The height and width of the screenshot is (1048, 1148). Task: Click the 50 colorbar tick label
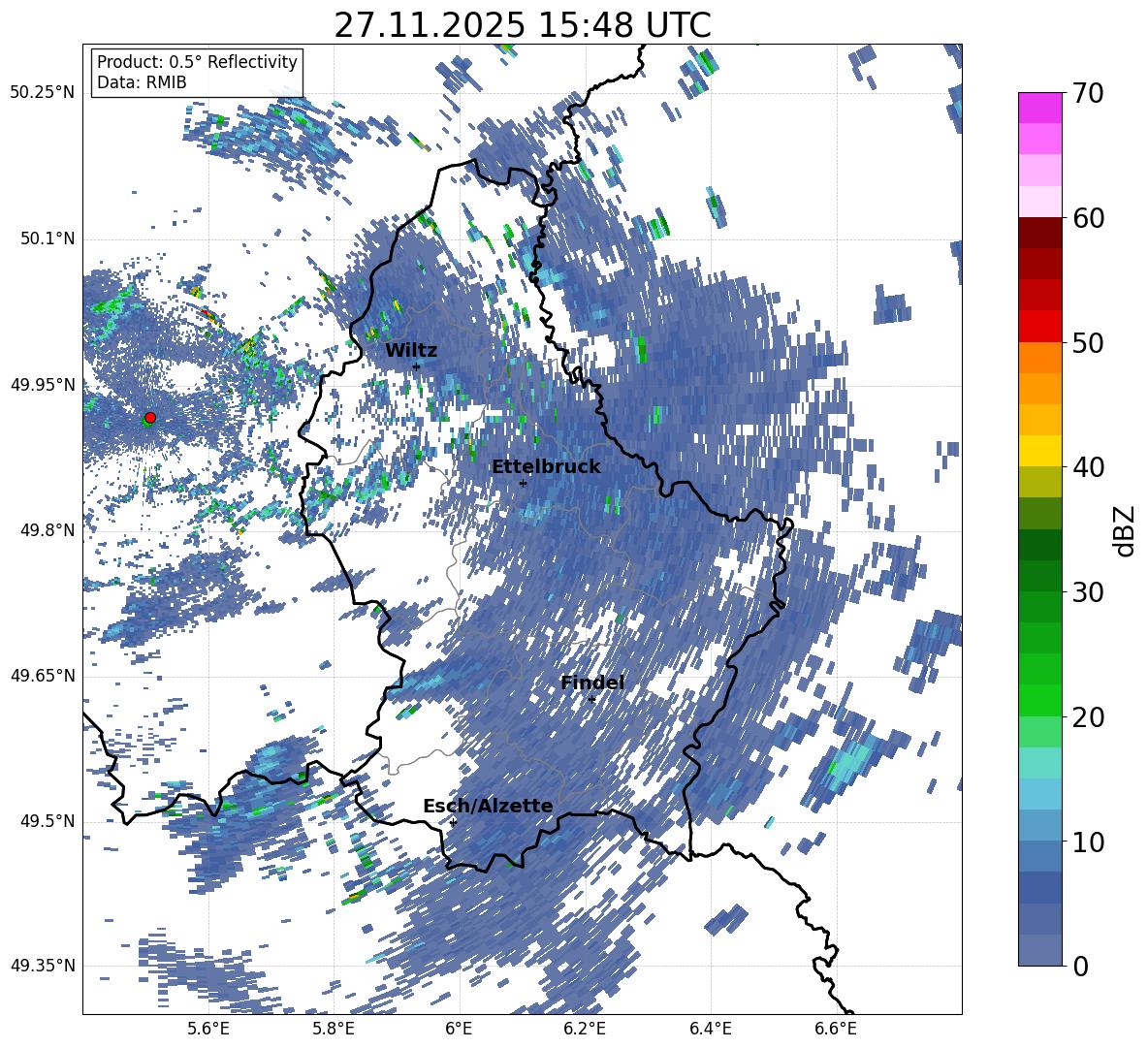1088,343
